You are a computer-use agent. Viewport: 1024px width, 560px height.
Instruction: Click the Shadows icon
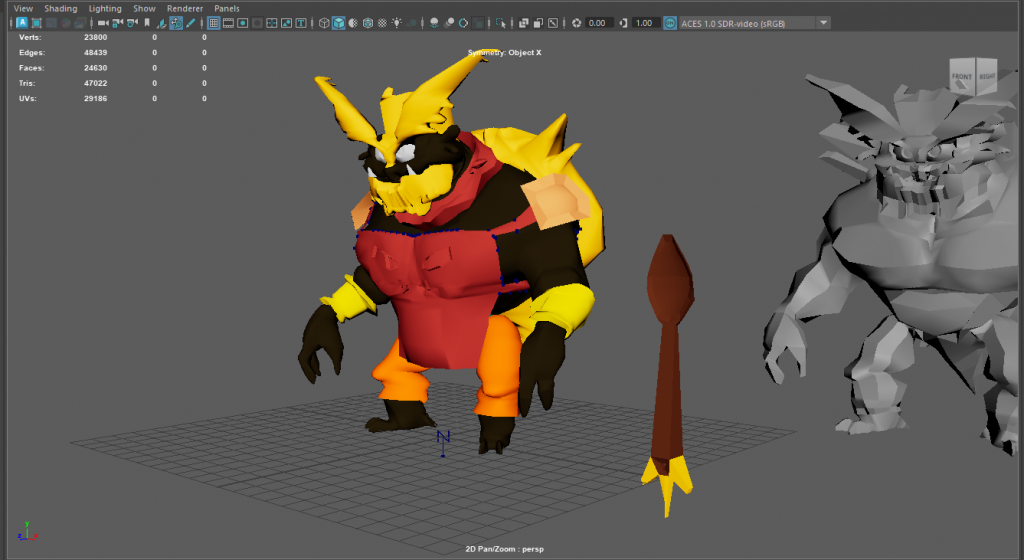[412, 23]
